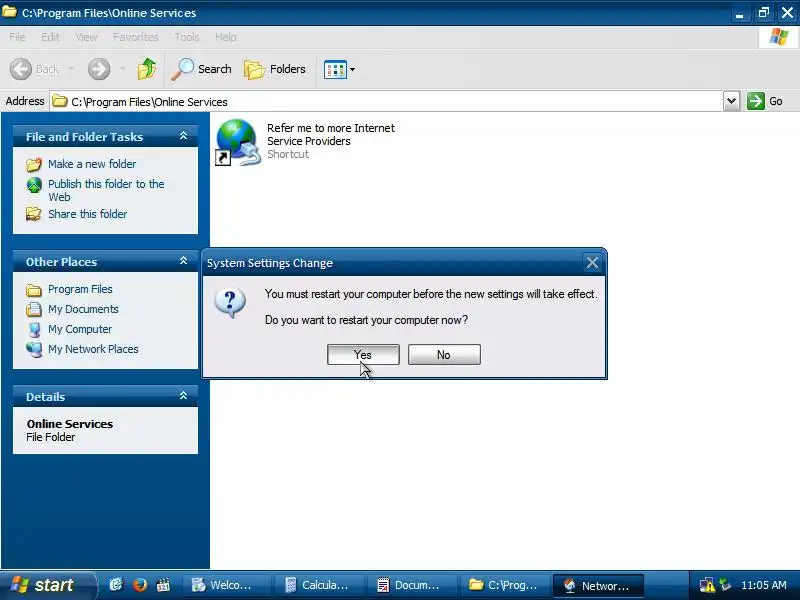Click the Publish to Web globe icon
The height and width of the screenshot is (600, 800).
click(x=34, y=185)
